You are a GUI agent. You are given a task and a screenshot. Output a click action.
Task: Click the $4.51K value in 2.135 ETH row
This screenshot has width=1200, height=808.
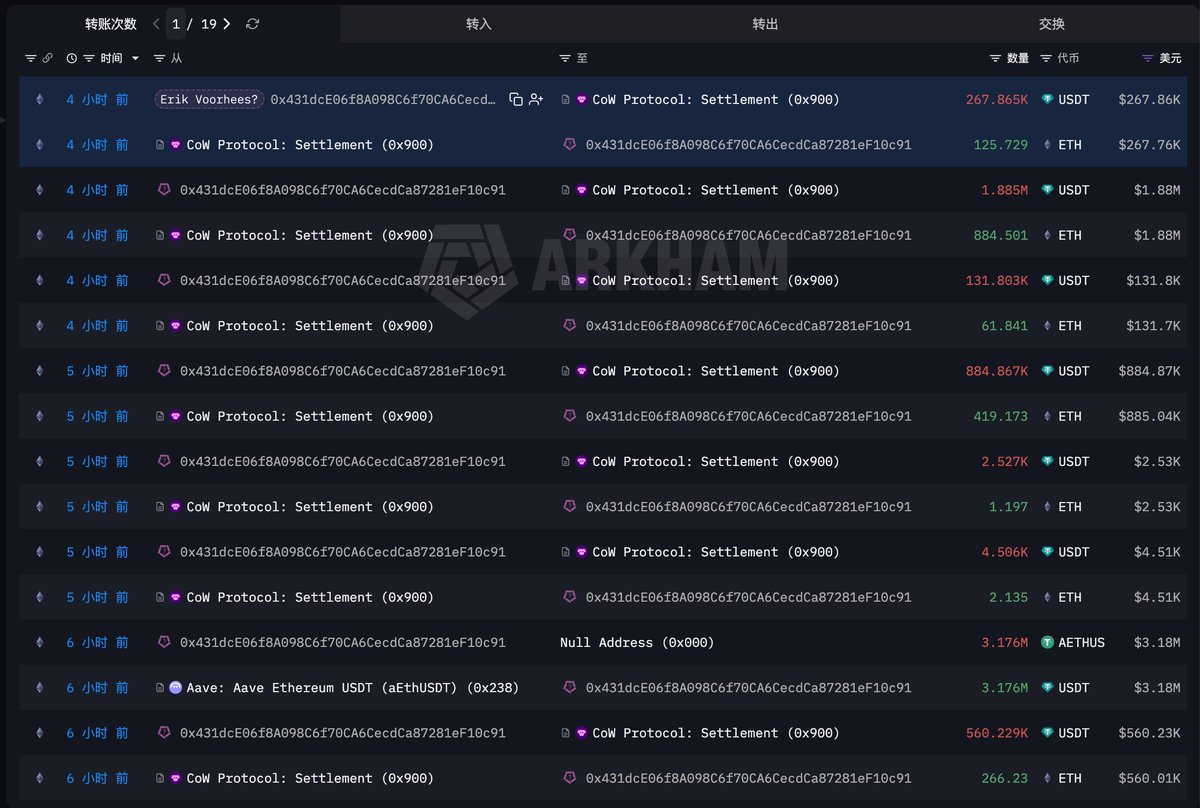tap(1158, 597)
